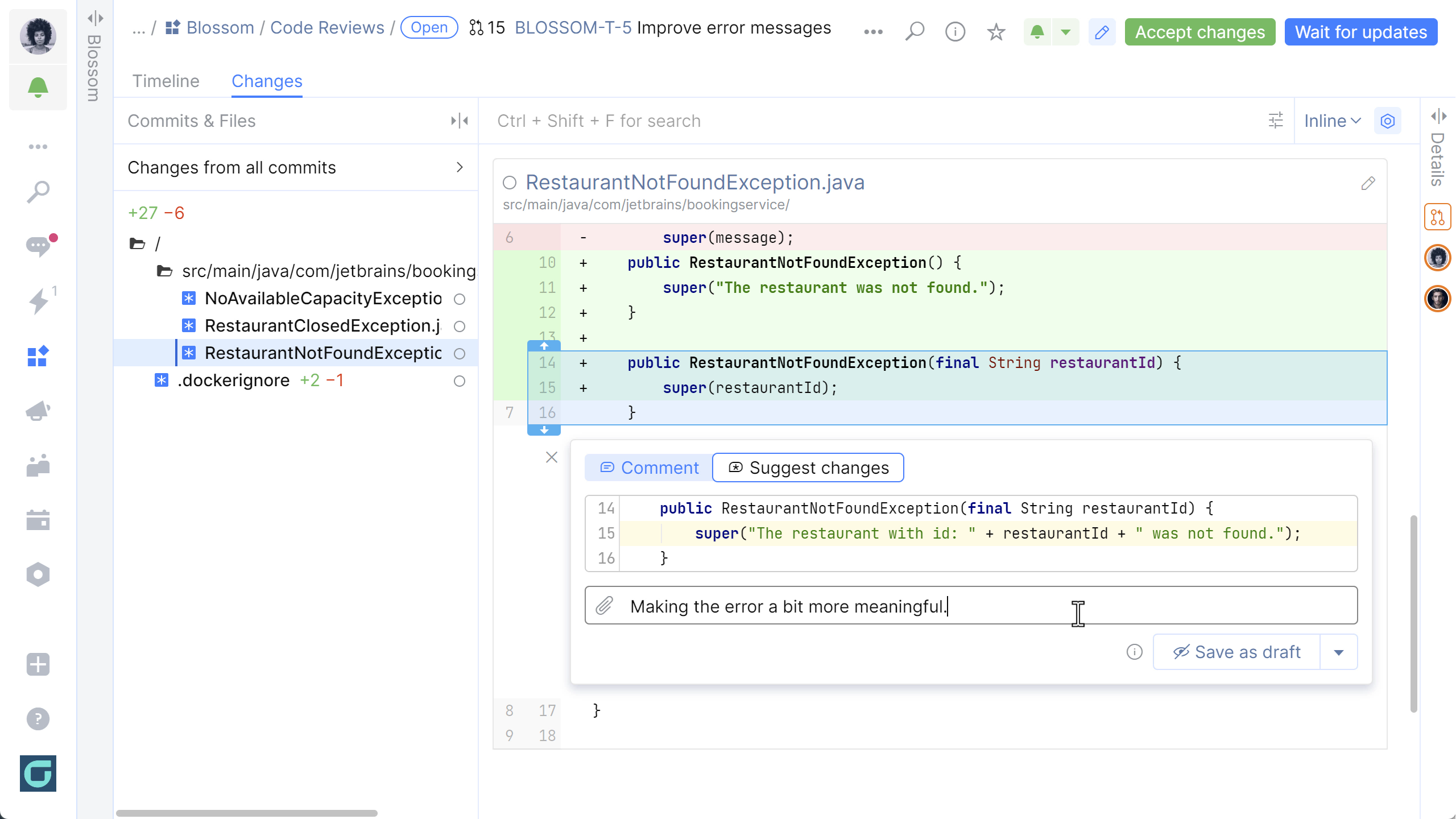The height and width of the screenshot is (819, 1456).
Task: Select .dockerignore file
Action: (x=233, y=380)
